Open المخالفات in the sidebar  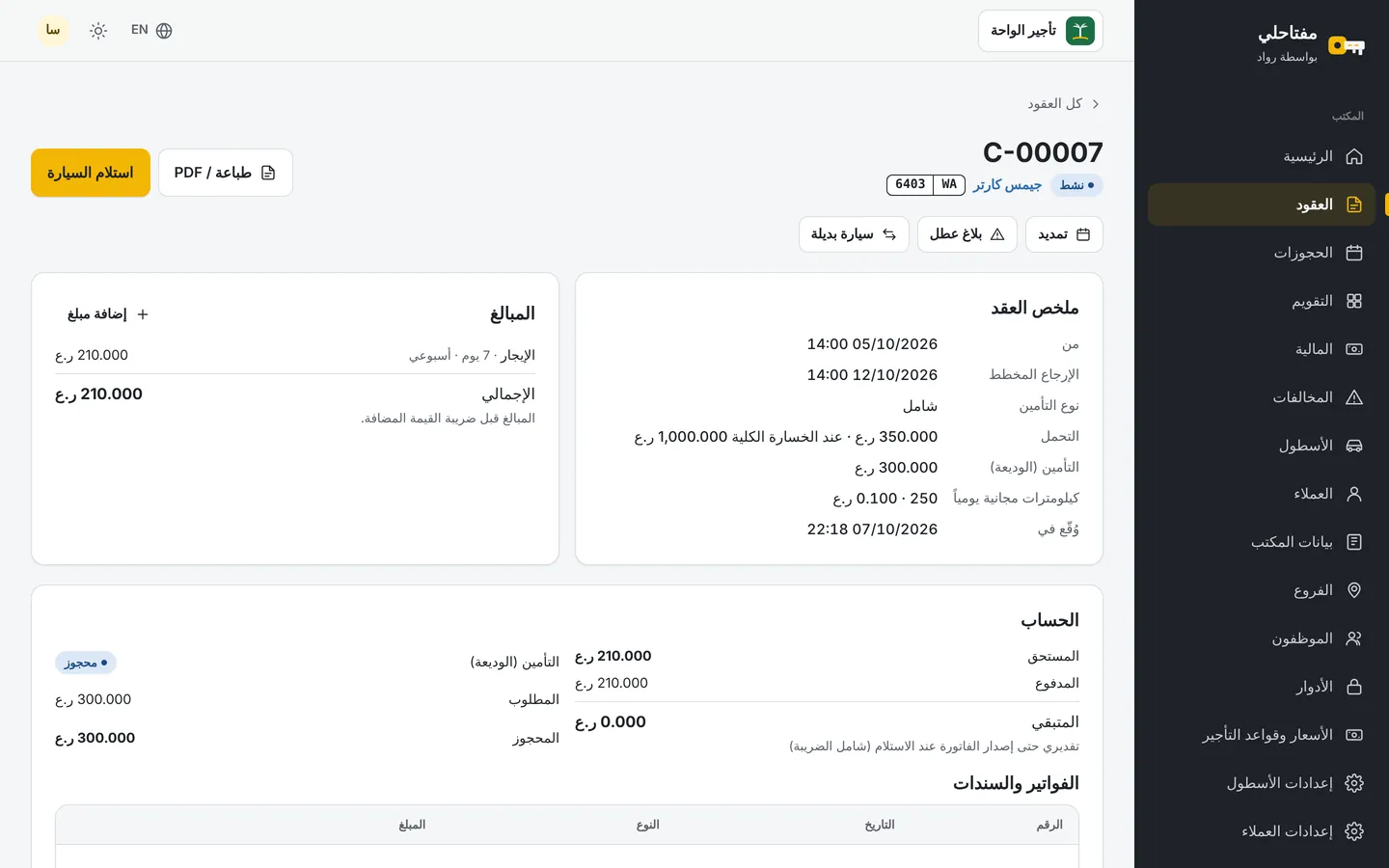[x=1262, y=397]
